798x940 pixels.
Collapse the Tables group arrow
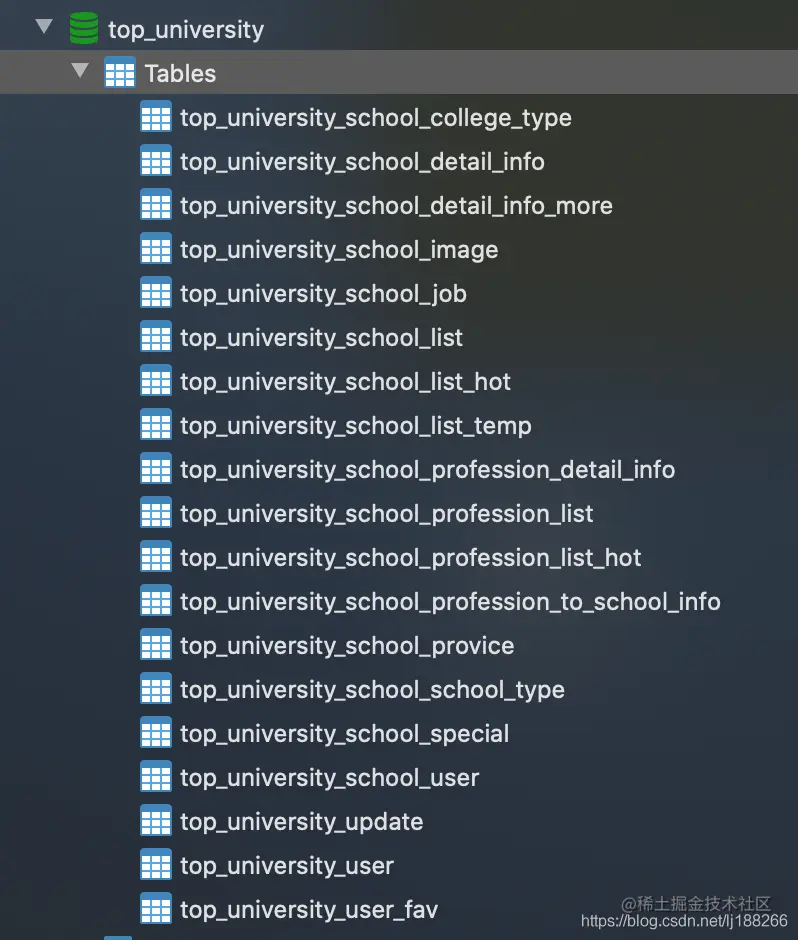coord(80,71)
